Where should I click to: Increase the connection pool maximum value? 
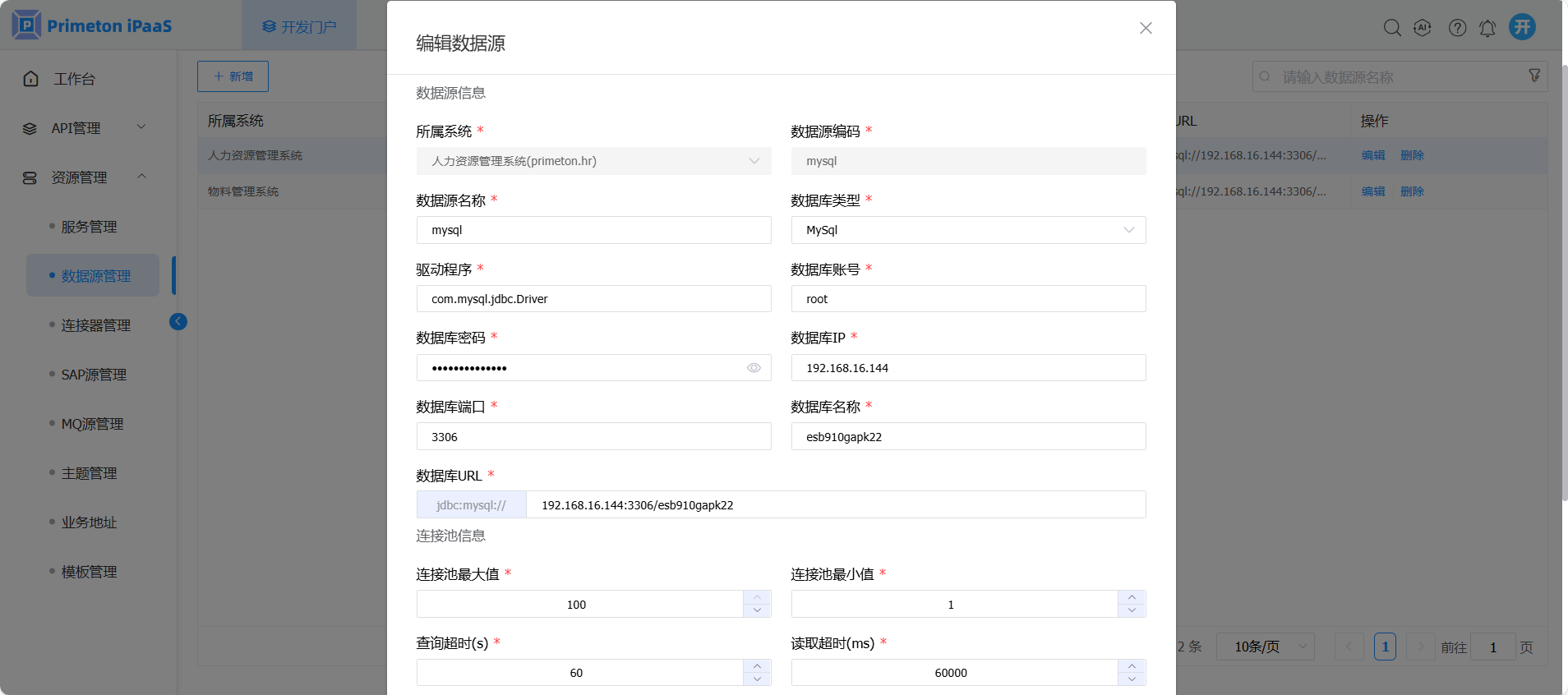pos(757,597)
